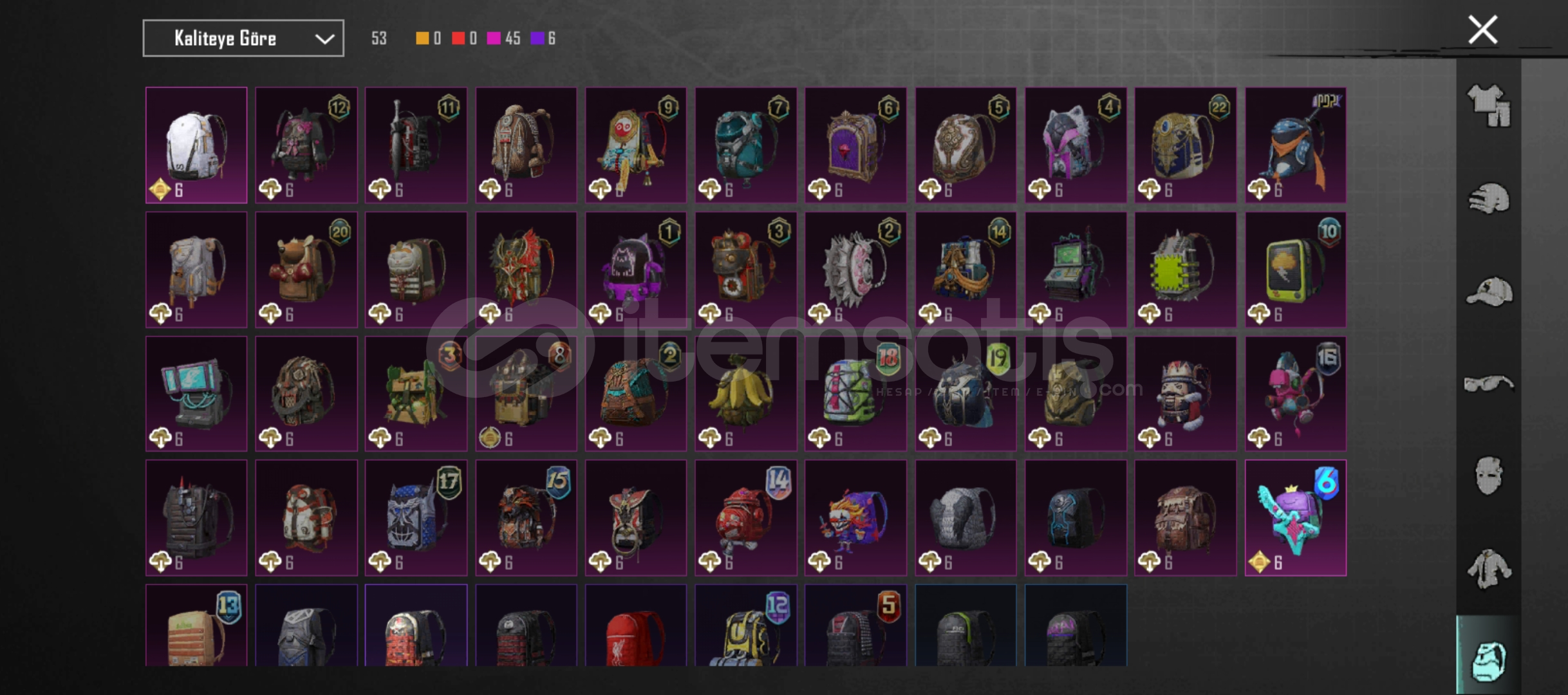Open the outfits category icon in sidebar

pos(1489,106)
